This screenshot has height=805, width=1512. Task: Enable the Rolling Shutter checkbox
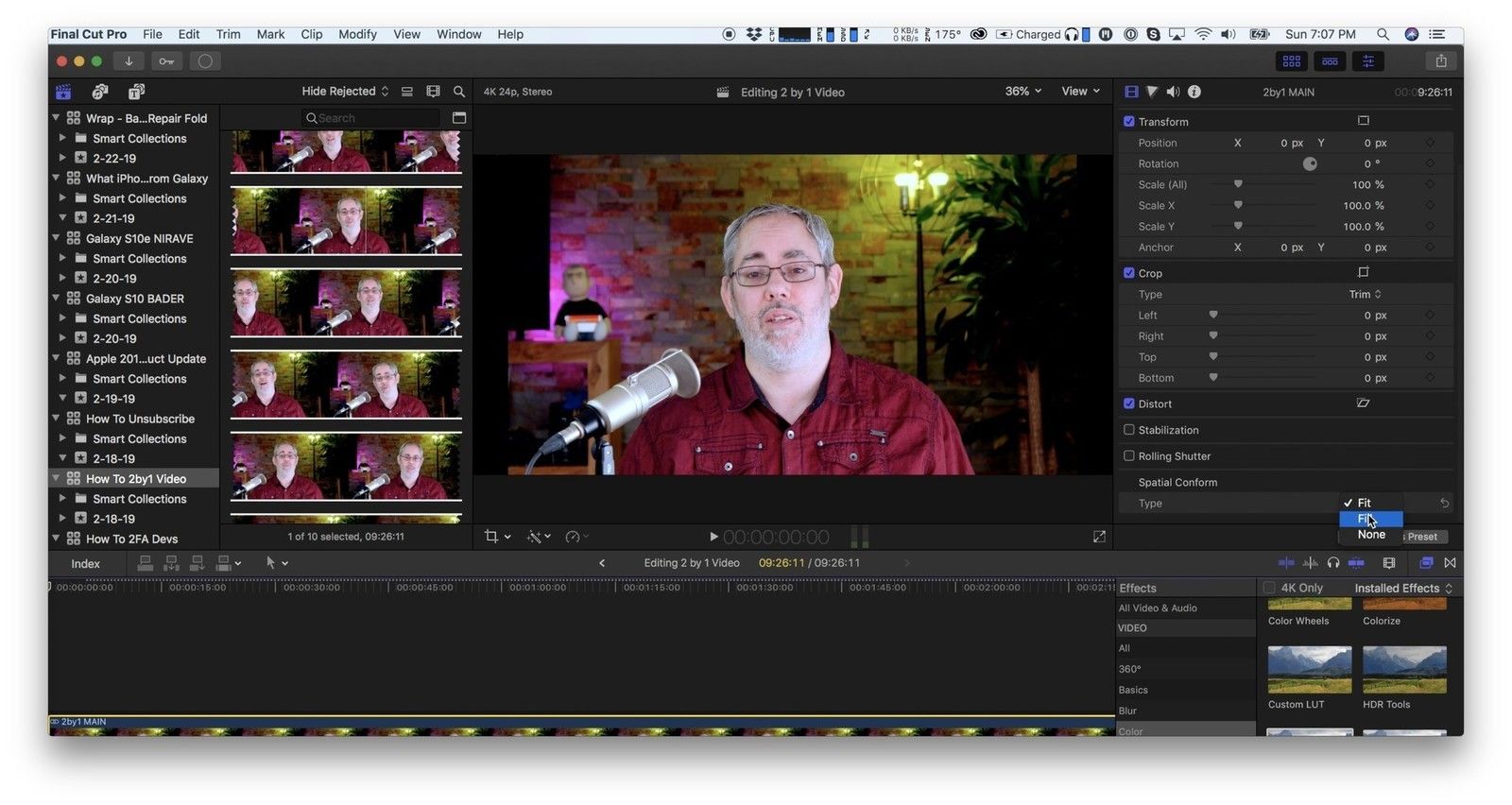pos(1128,456)
